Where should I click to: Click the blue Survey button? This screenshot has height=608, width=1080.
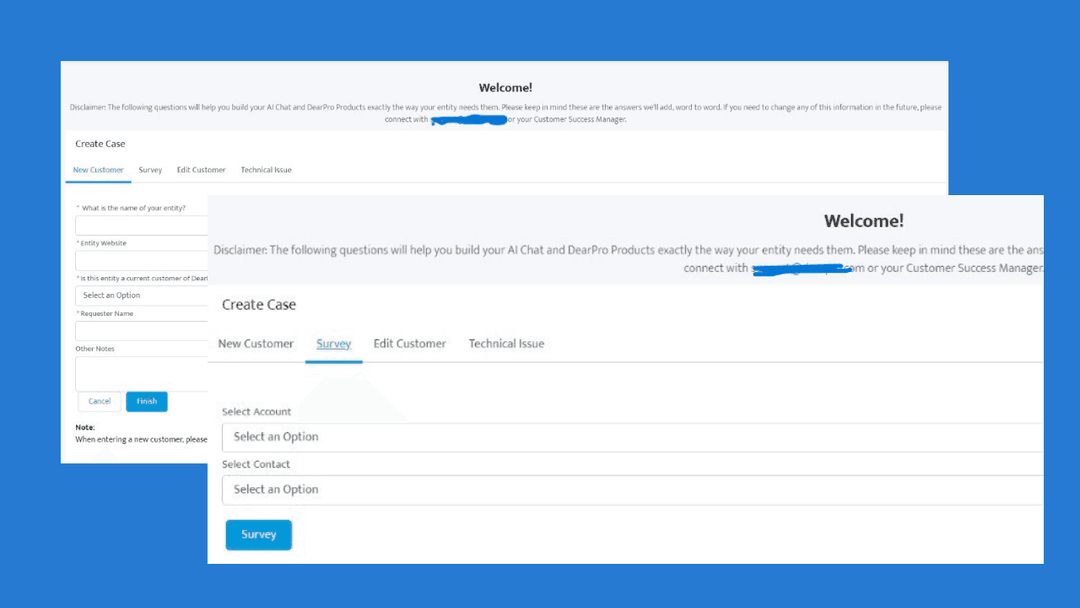click(258, 535)
